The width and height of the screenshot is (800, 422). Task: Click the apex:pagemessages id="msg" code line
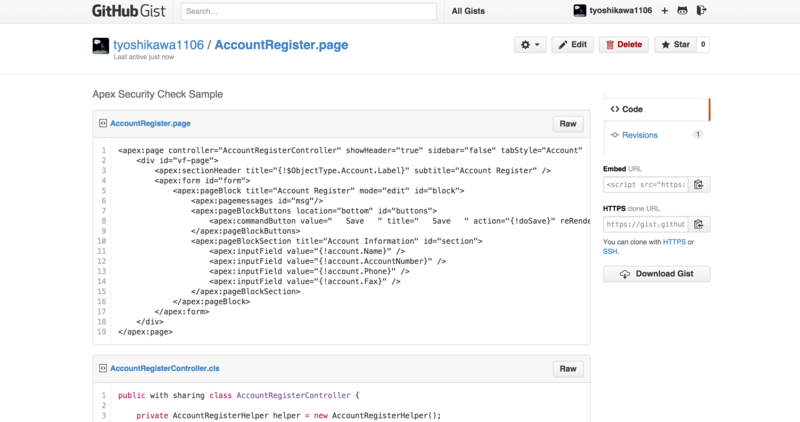[257, 201]
